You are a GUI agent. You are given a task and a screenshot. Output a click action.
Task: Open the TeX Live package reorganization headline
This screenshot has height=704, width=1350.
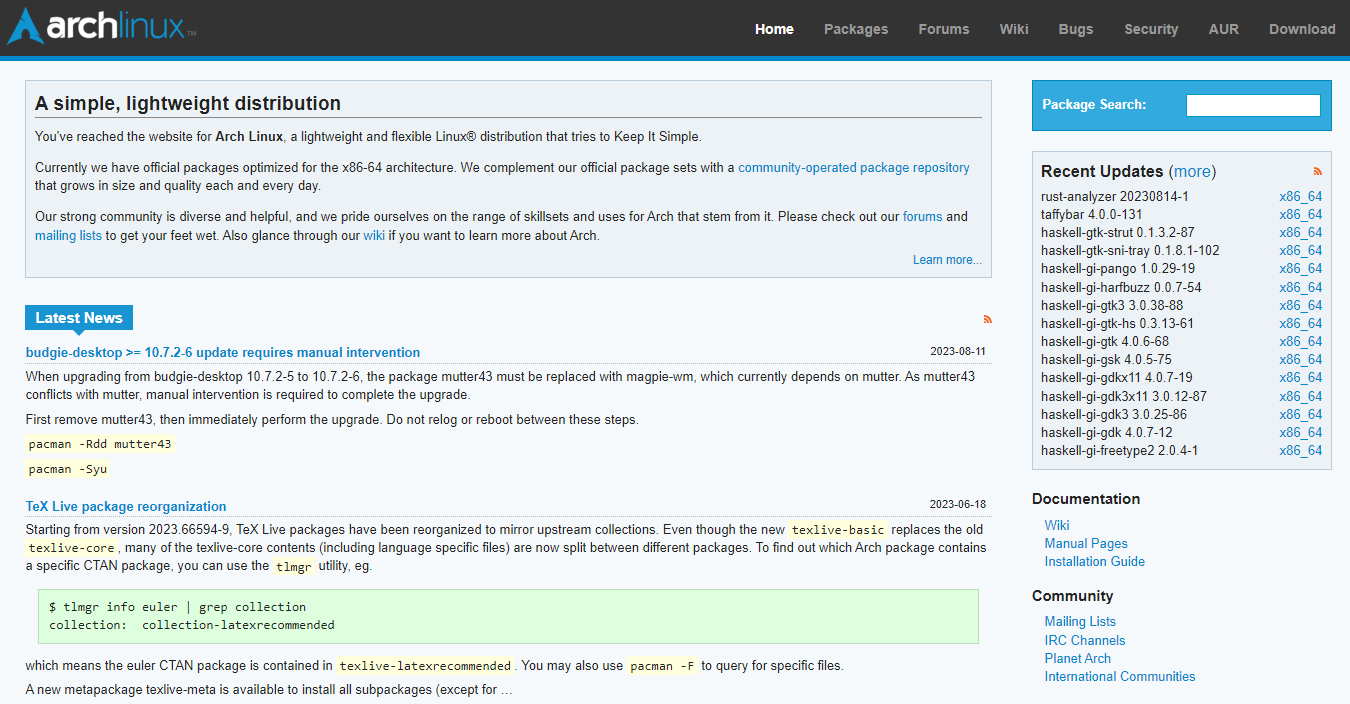click(x=126, y=507)
